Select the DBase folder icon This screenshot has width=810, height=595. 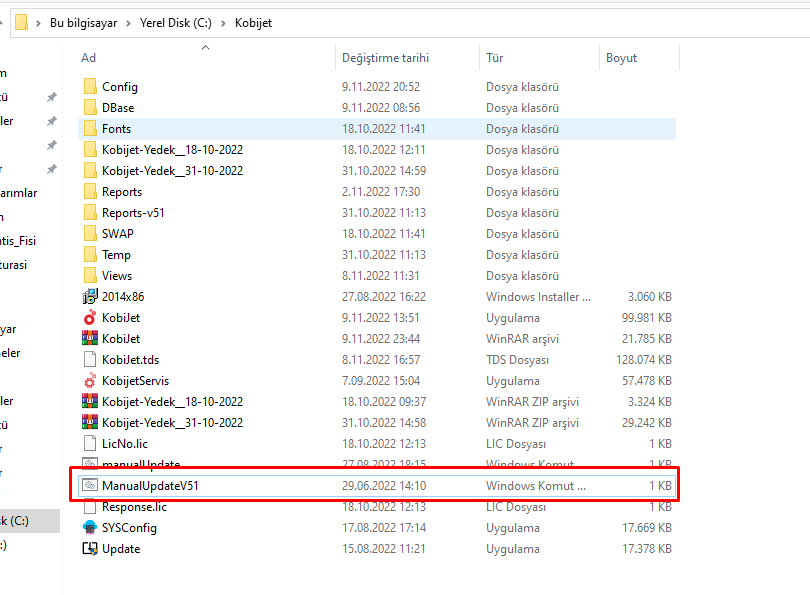(90, 107)
